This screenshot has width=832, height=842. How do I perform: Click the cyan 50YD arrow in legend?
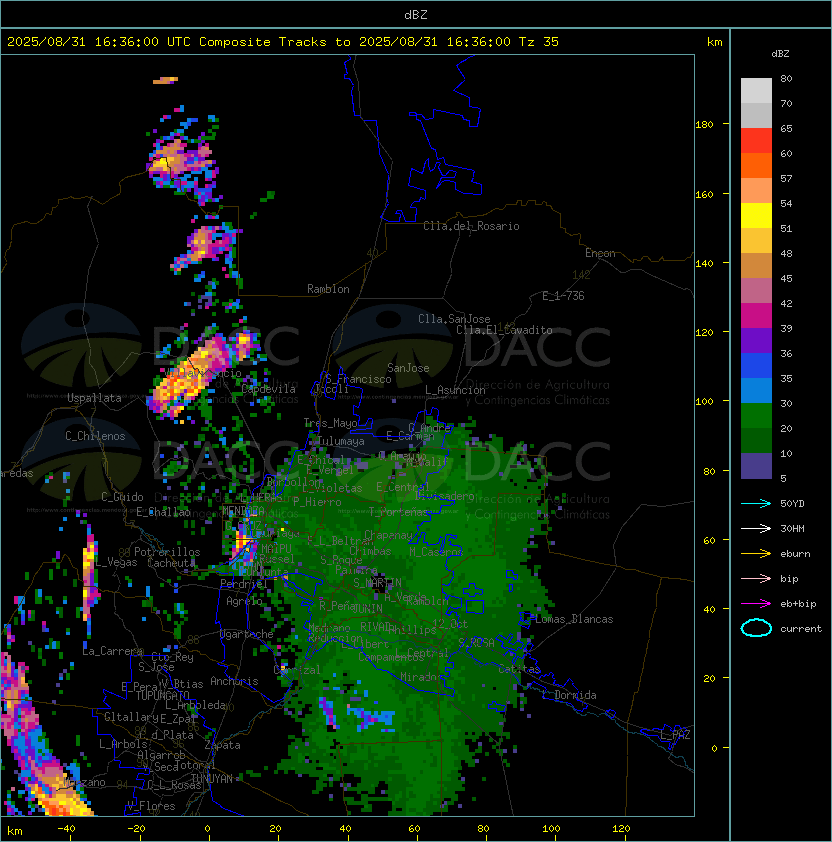click(x=756, y=503)
